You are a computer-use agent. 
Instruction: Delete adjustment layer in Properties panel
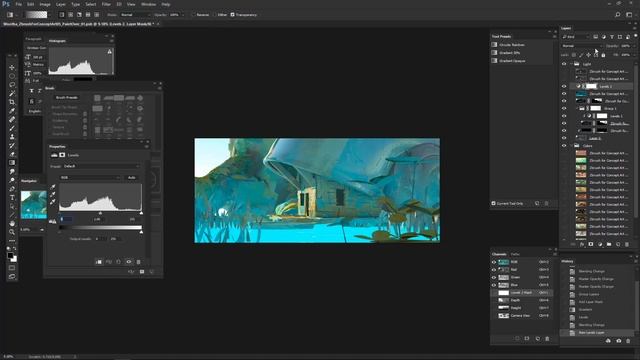(x=138, y=262)
